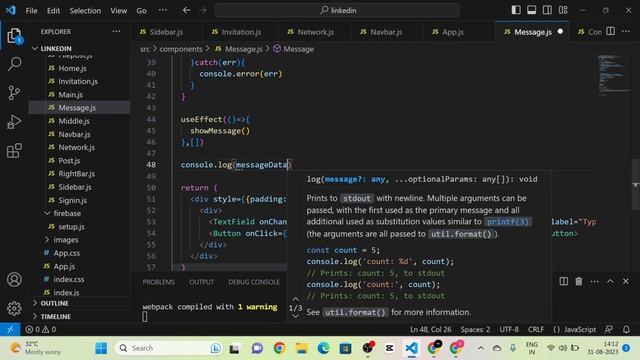Open Run and Debug view

14,122
